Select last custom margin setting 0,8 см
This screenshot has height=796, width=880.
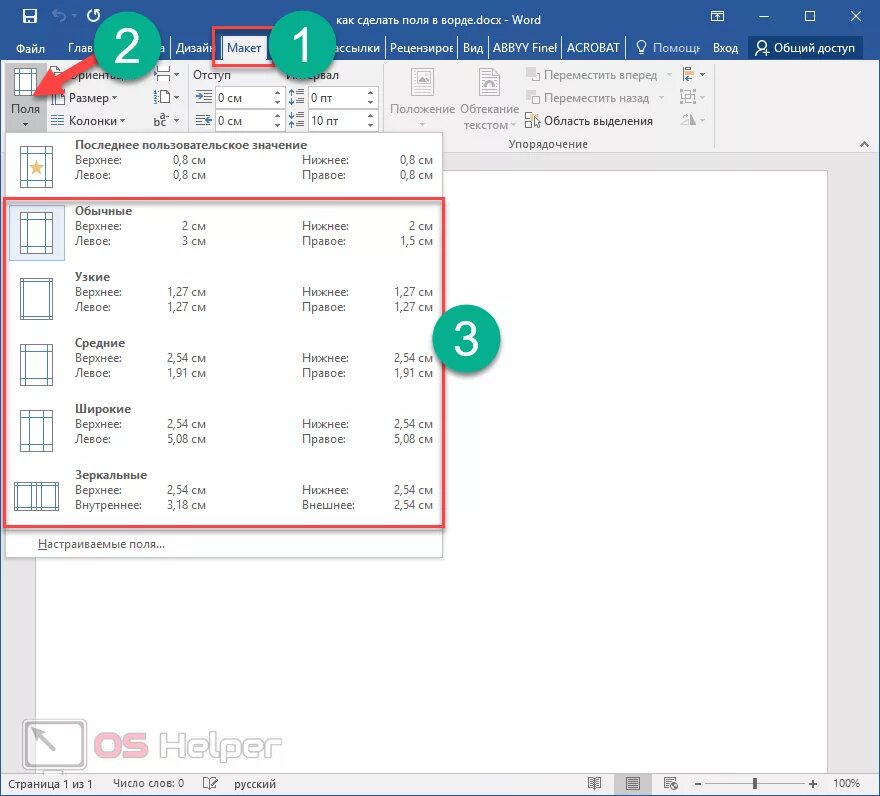click(224, 164)
